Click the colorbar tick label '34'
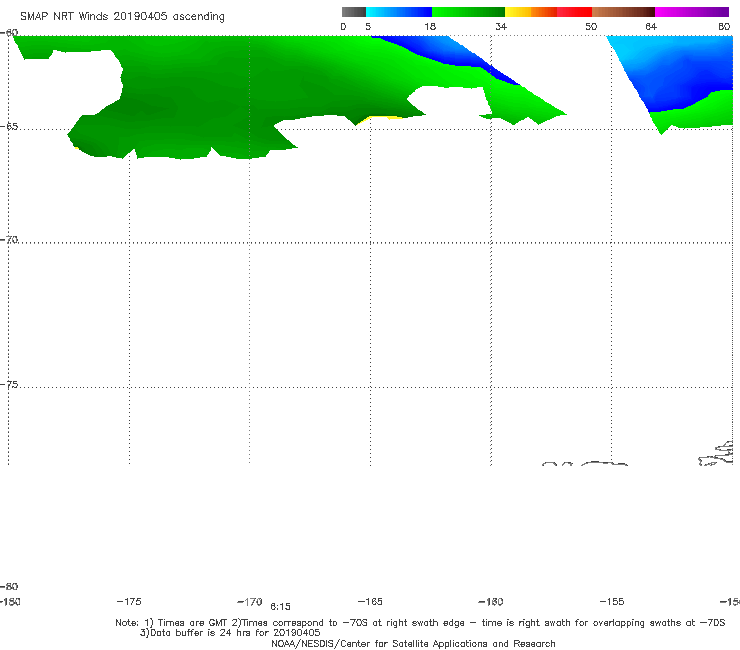Viewport: 740px width, 650px height. [x=501, y=26]
